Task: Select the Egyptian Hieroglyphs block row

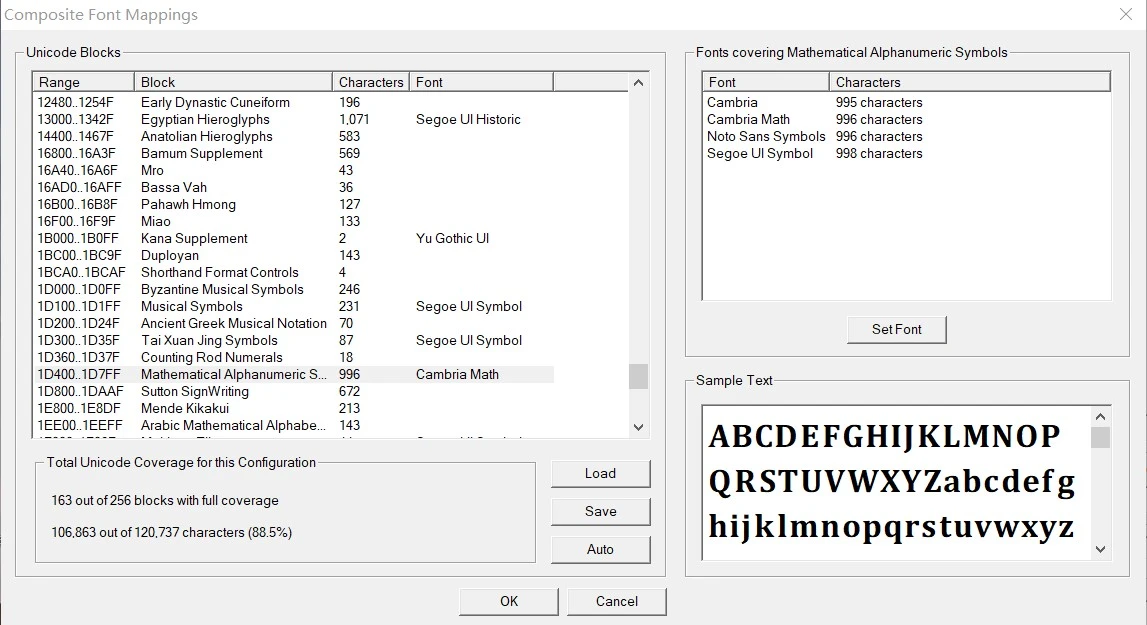Action: point(294,119)
